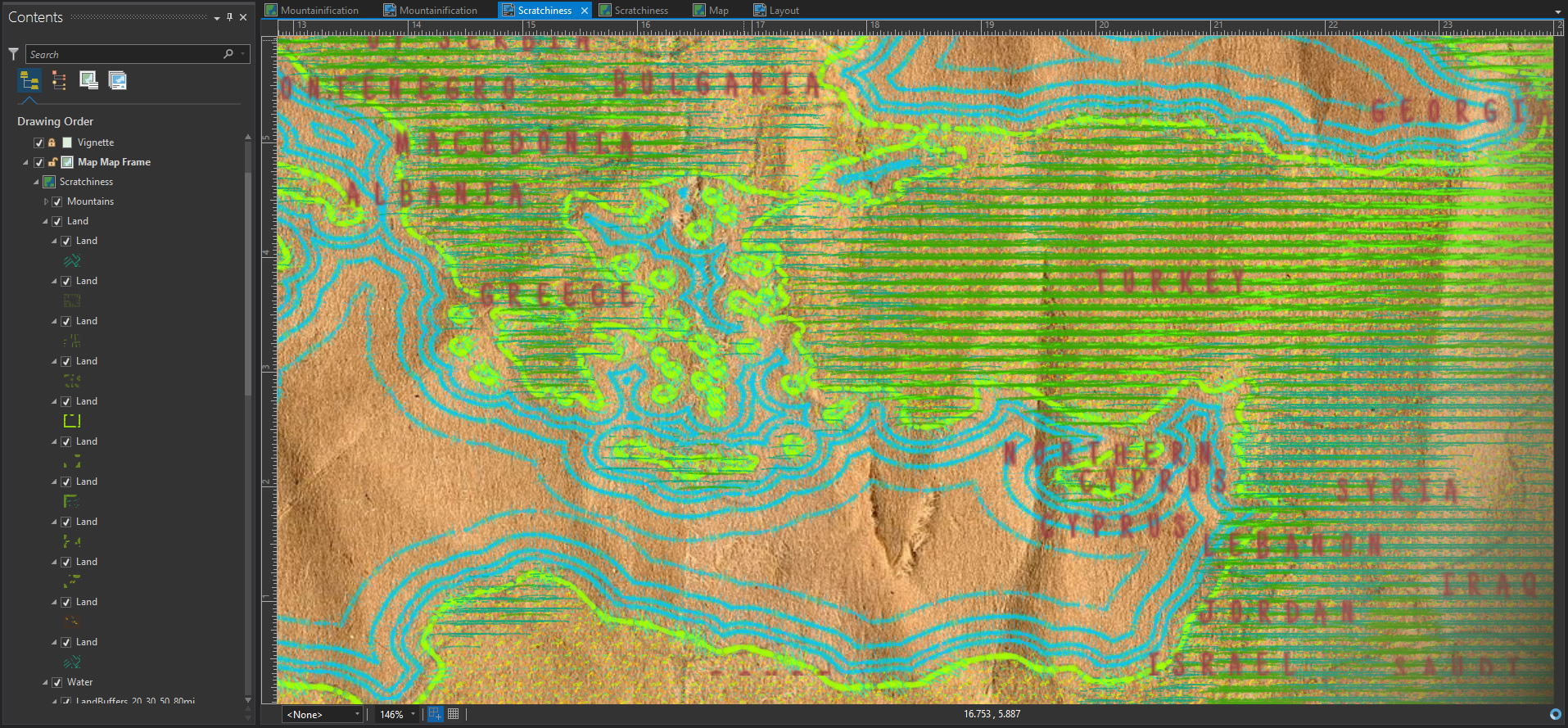Toggle snapping to guides in the status bar

[435, 714]
